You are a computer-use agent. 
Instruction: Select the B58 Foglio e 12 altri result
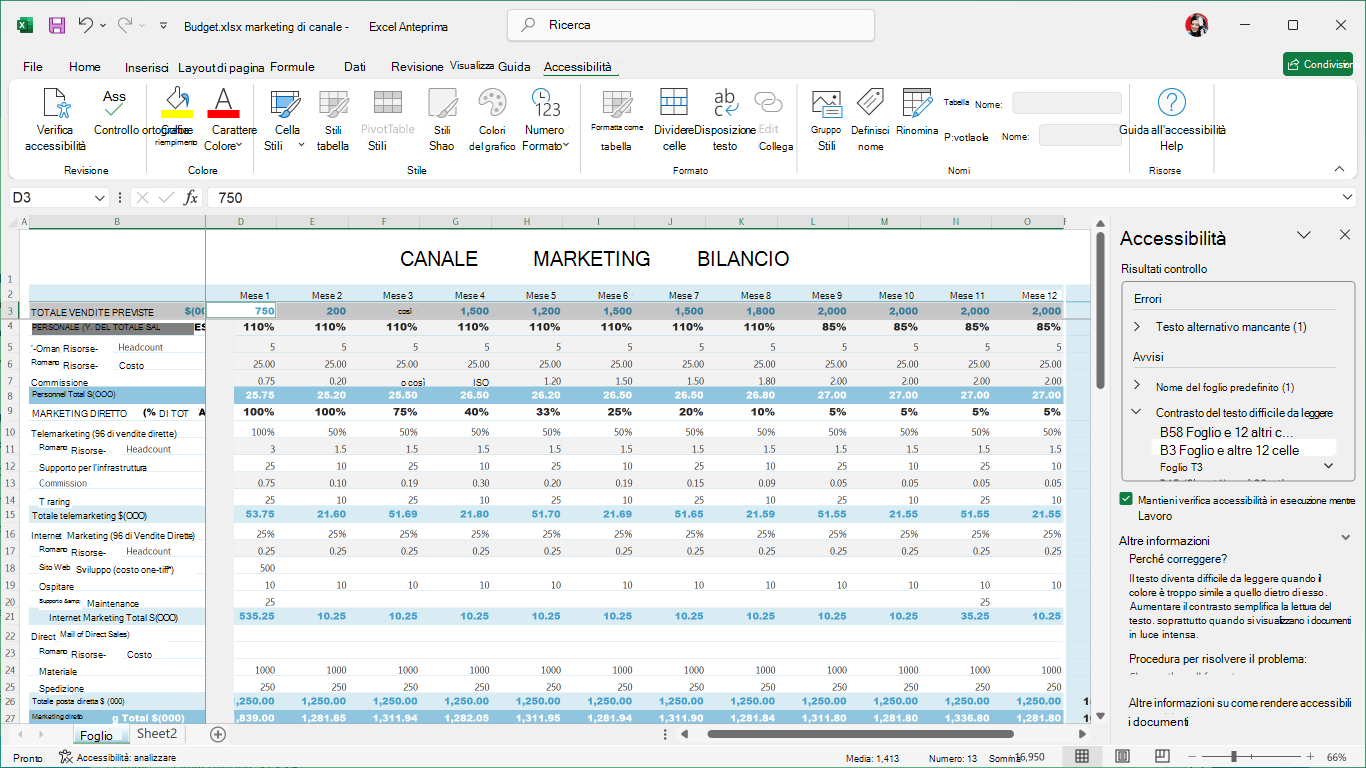click(x=1226, y=432)
